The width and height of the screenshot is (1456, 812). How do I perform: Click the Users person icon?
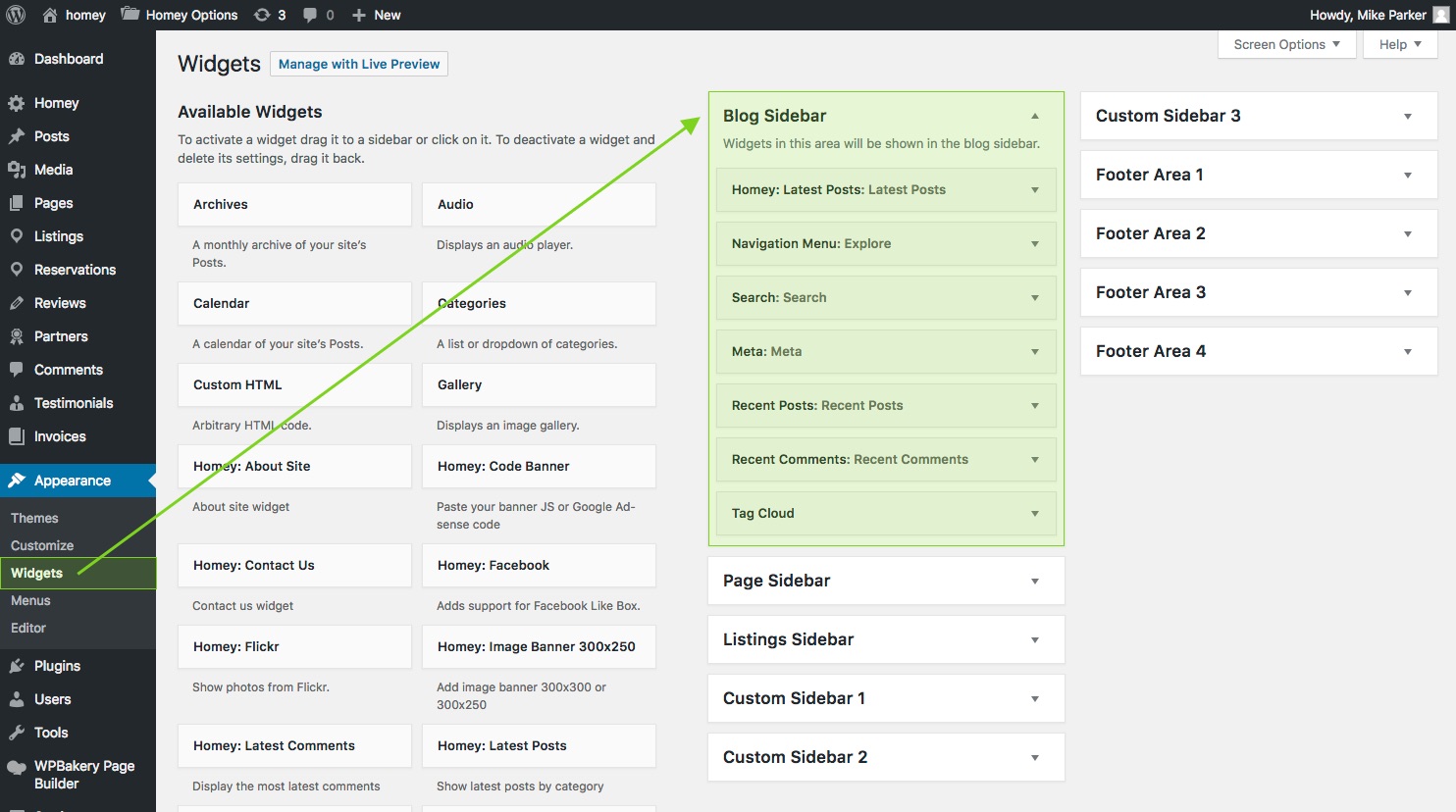click(17, 699)
